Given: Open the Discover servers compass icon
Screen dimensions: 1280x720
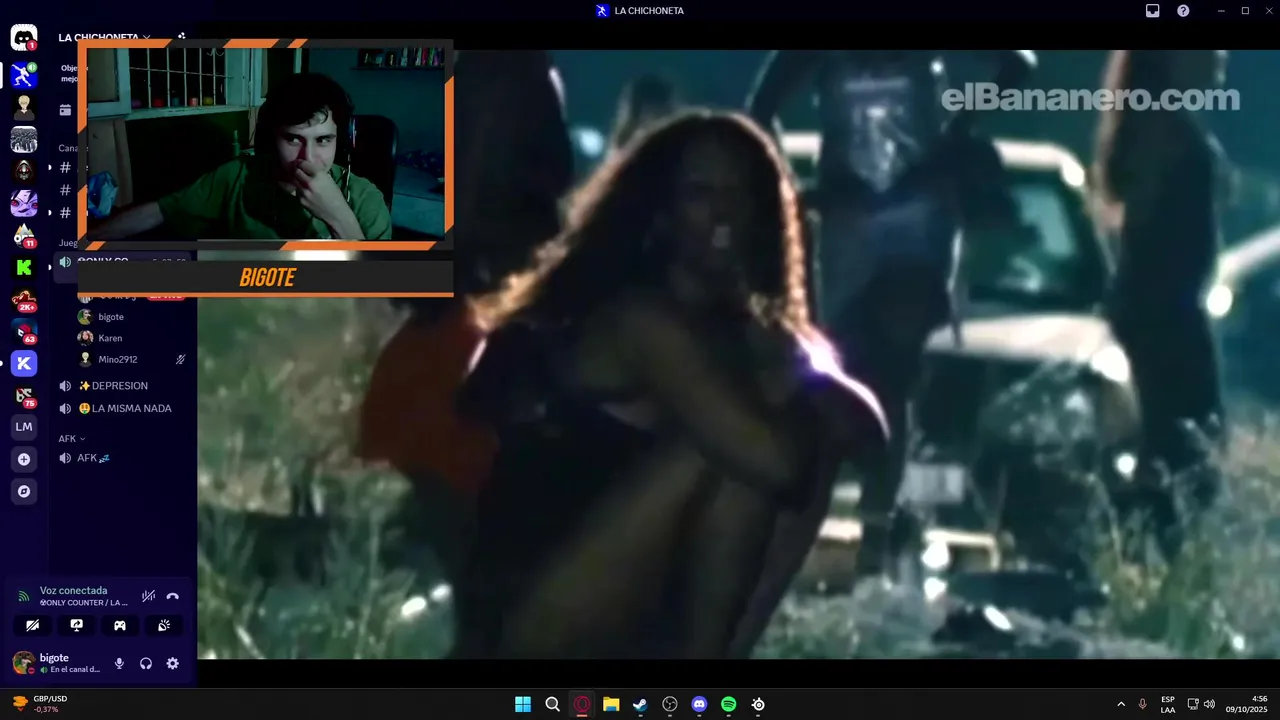Looking at the screenshot, I should (x=24, y=491).
